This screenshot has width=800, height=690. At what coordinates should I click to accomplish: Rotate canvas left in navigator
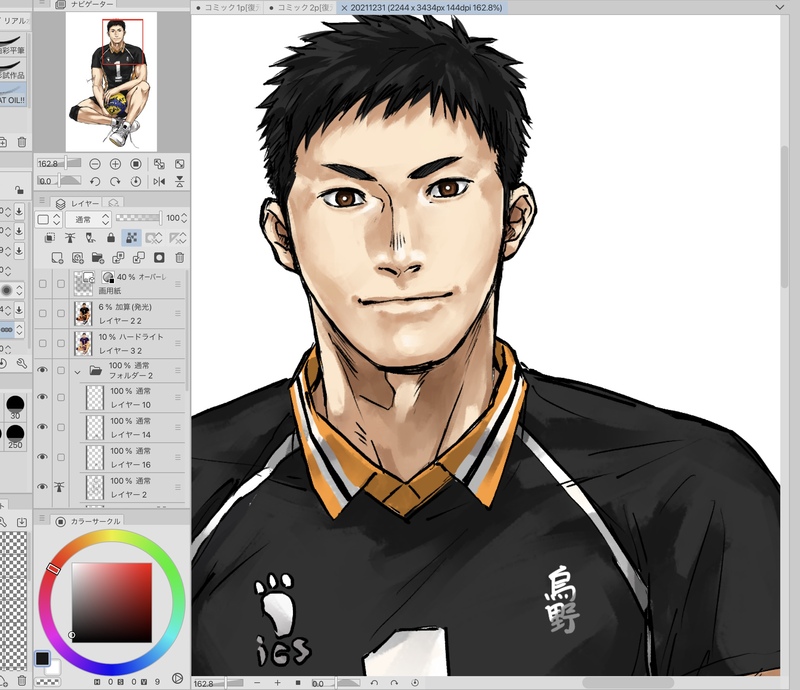click(95, 181)
